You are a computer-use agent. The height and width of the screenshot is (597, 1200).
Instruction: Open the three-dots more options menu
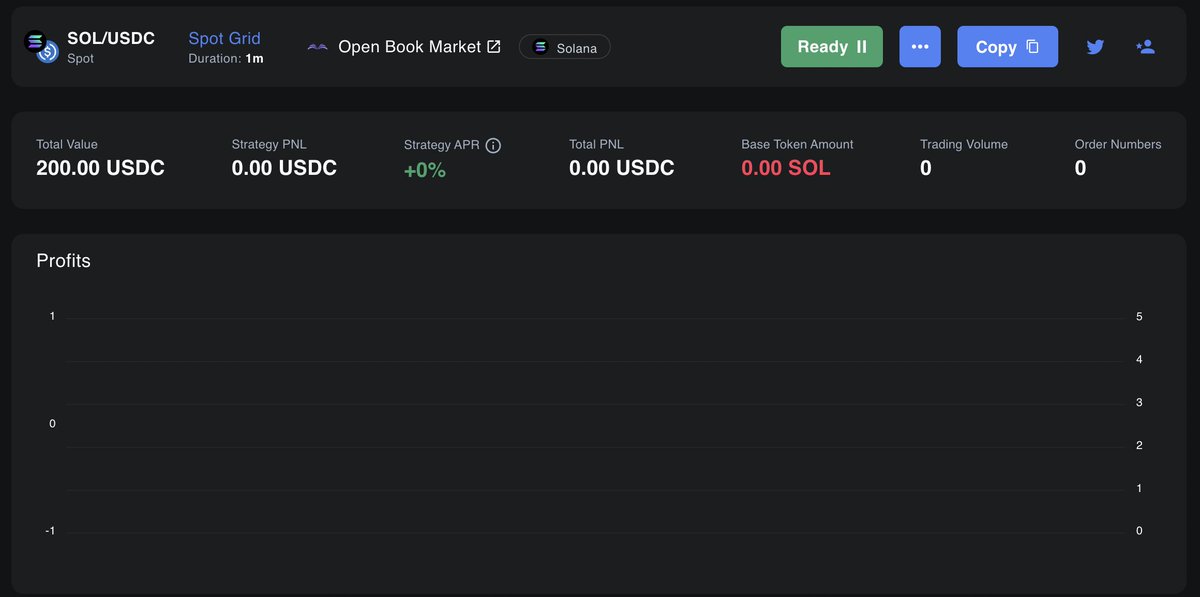pos(920,47)
